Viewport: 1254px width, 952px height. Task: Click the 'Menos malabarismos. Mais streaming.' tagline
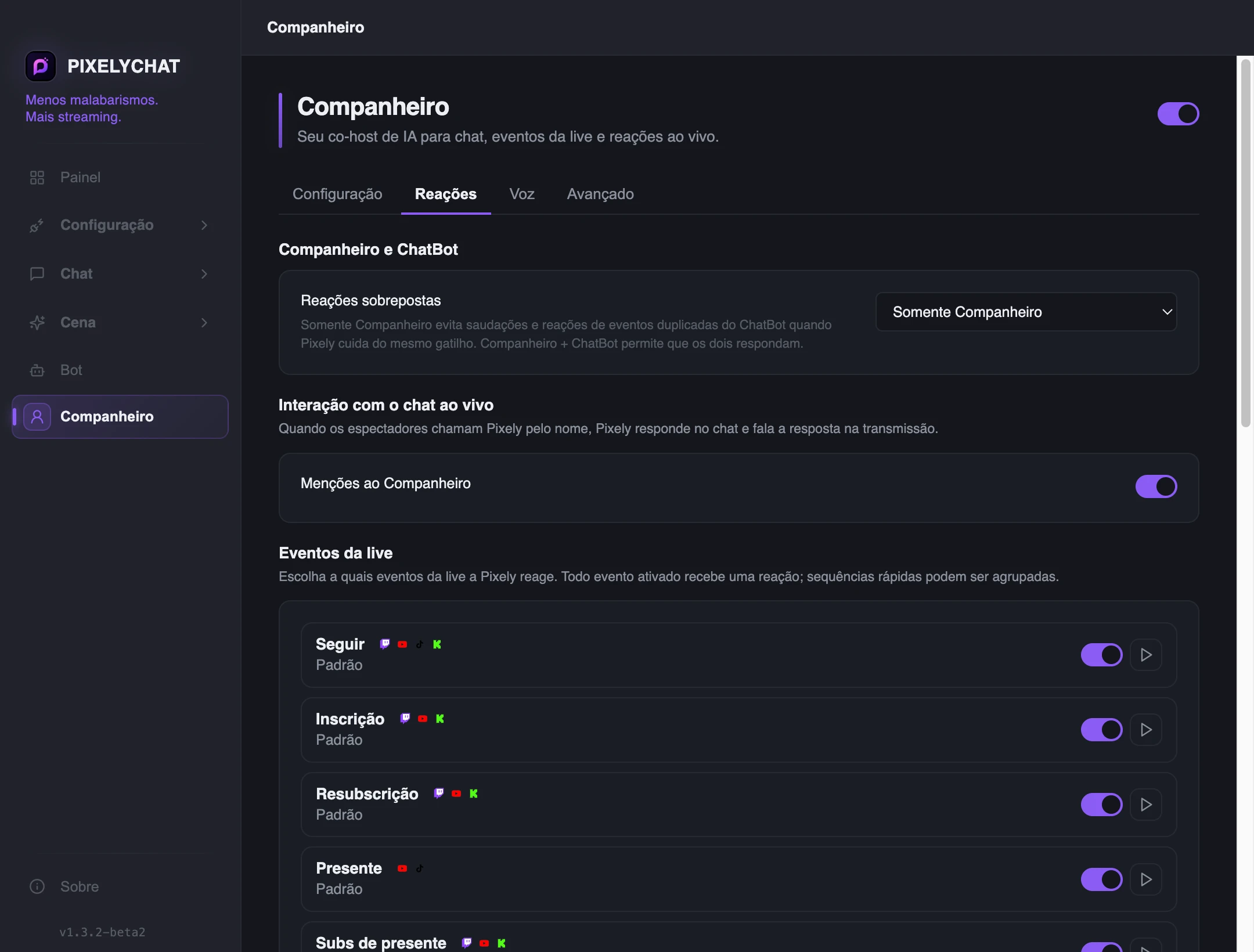[x=92, y=109]
